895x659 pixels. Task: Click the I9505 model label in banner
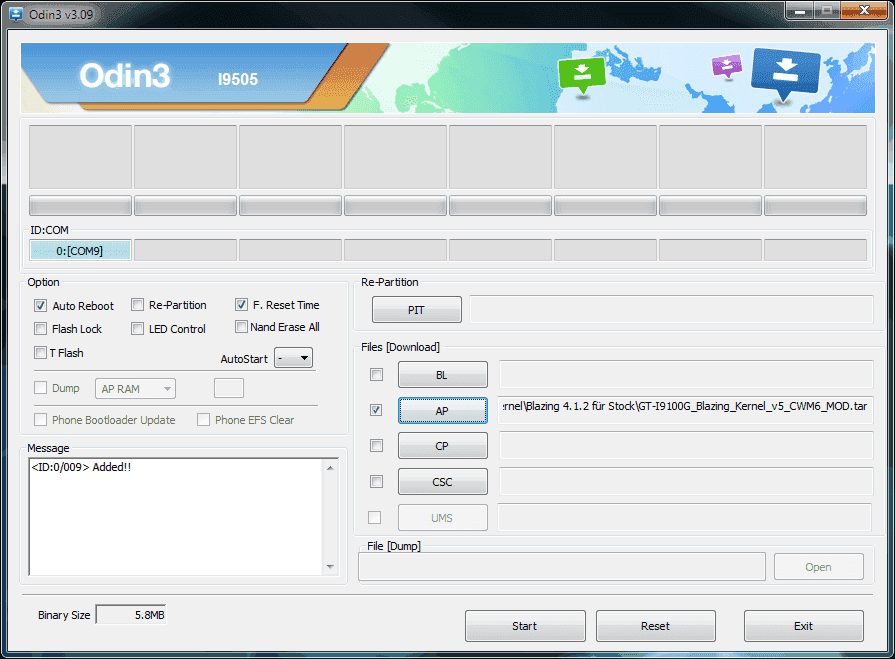coord(237,79)
